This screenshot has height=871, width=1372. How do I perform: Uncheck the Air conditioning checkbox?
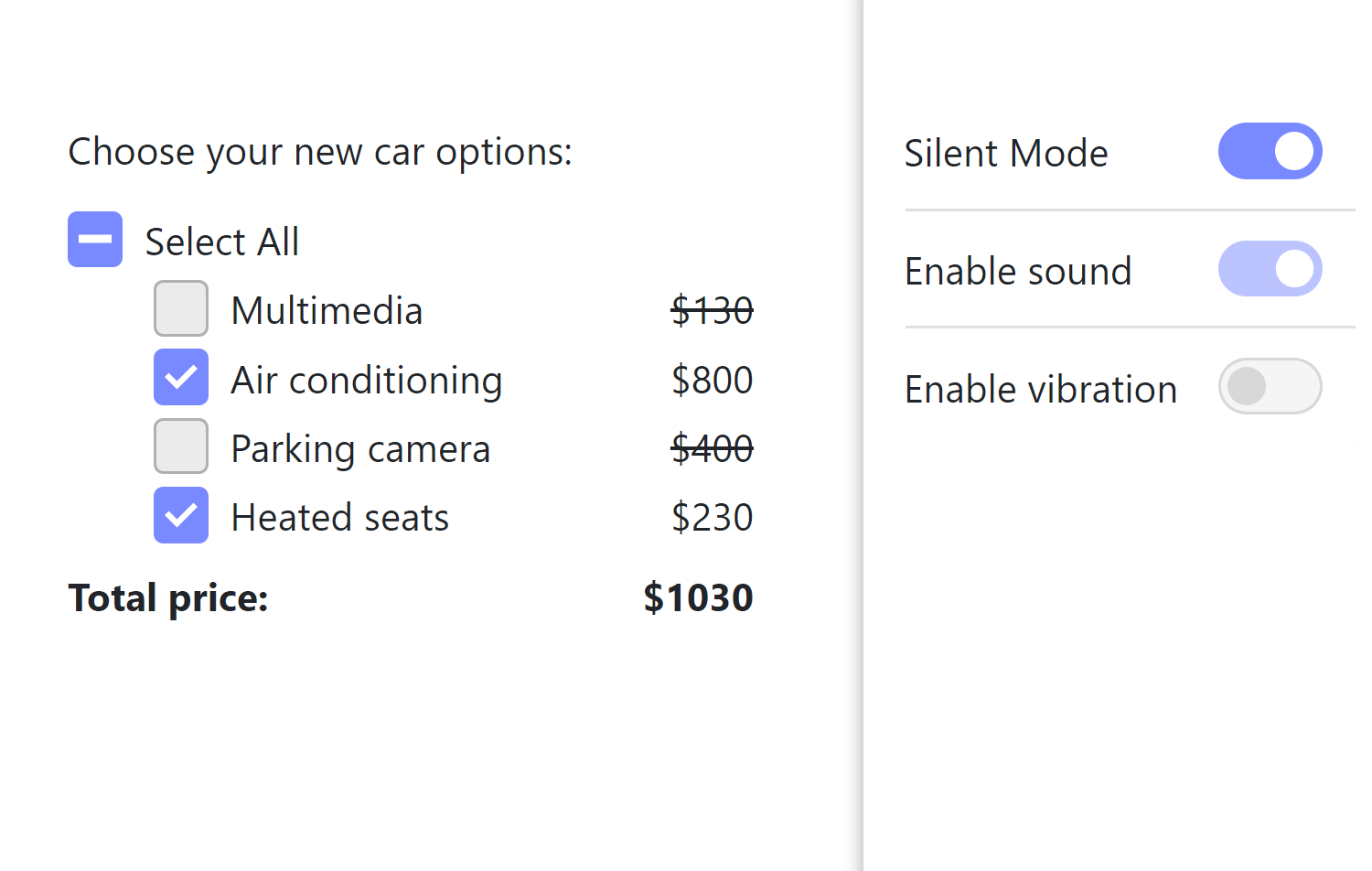click(x=181, y=378)
